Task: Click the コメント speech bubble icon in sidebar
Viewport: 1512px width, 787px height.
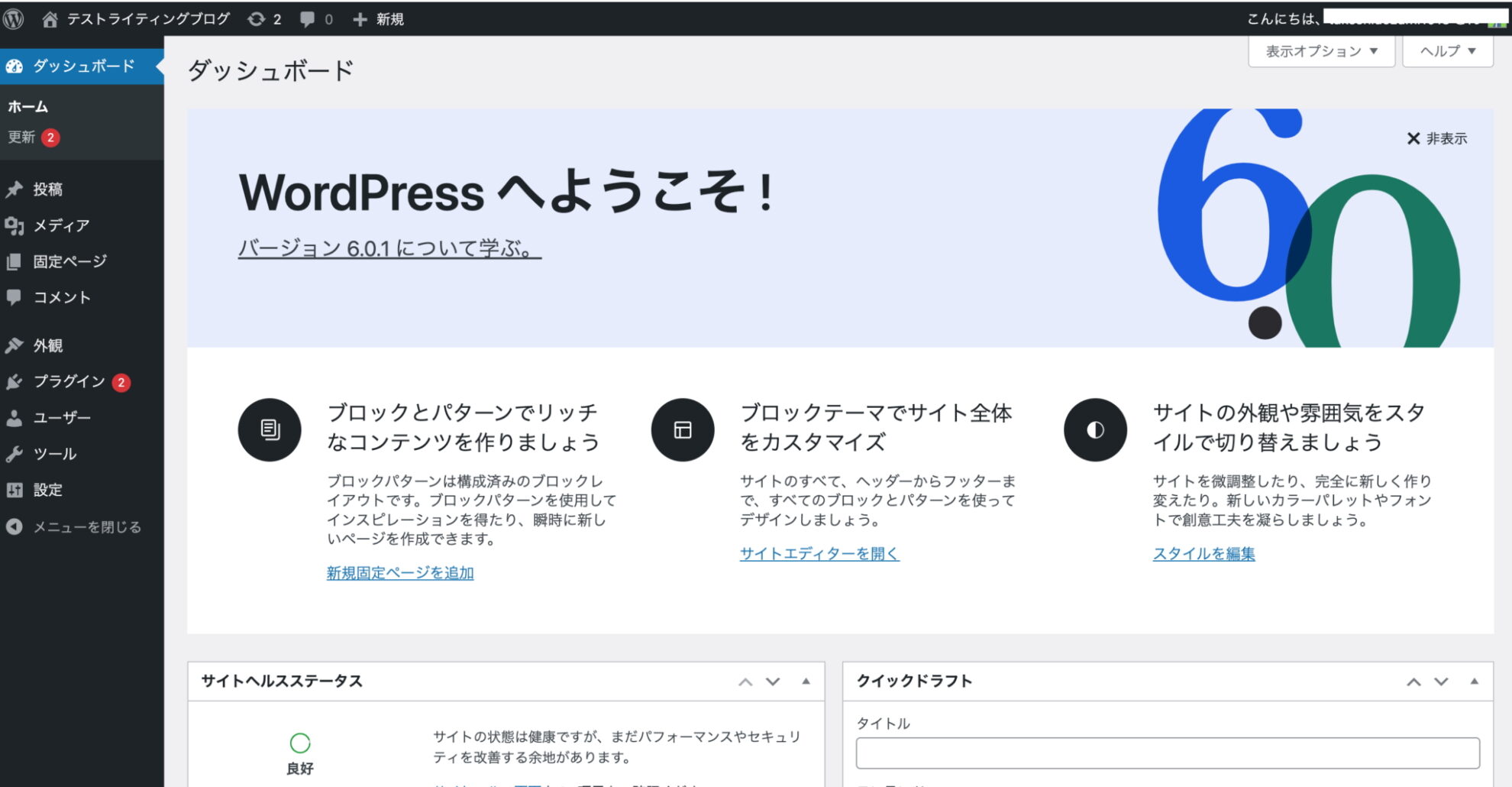Action: coord(14,297)
